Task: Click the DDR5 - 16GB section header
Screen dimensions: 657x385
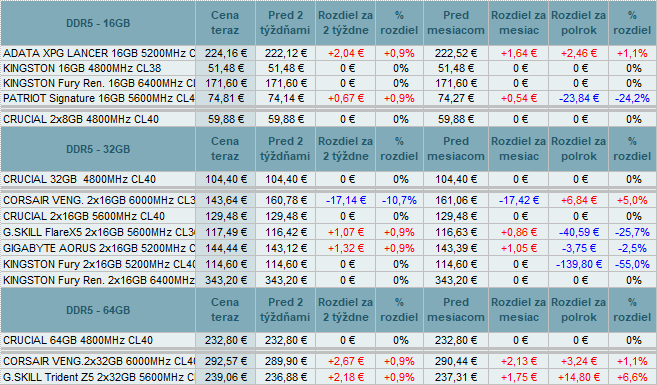Action: click(98, 23)
